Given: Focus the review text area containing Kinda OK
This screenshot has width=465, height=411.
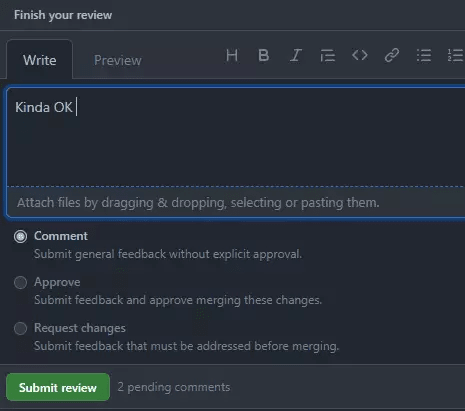Looking at the screenshot, I should click(236, 137).
